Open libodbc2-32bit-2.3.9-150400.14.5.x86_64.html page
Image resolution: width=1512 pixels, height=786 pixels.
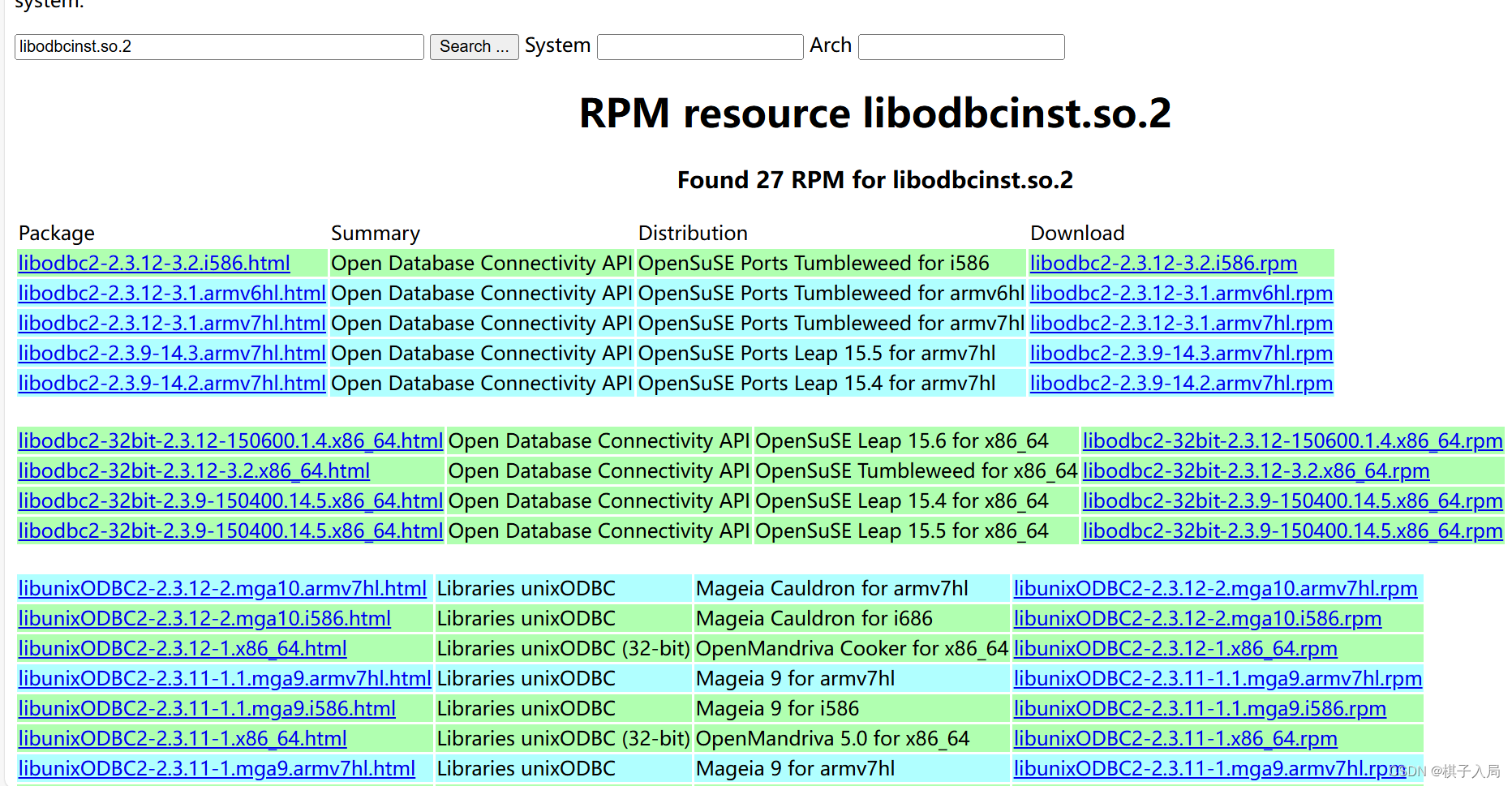[x=230, y=500]
